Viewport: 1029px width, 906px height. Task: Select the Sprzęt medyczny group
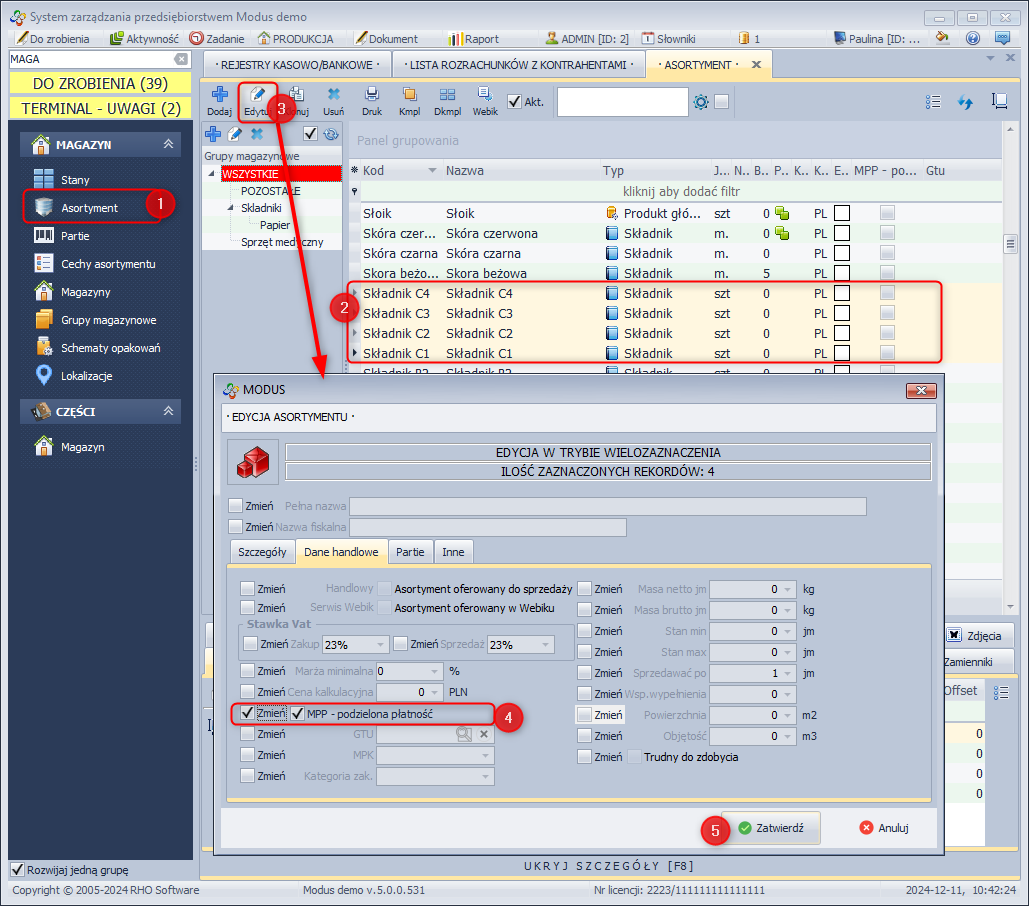click(x=282, y=242)
